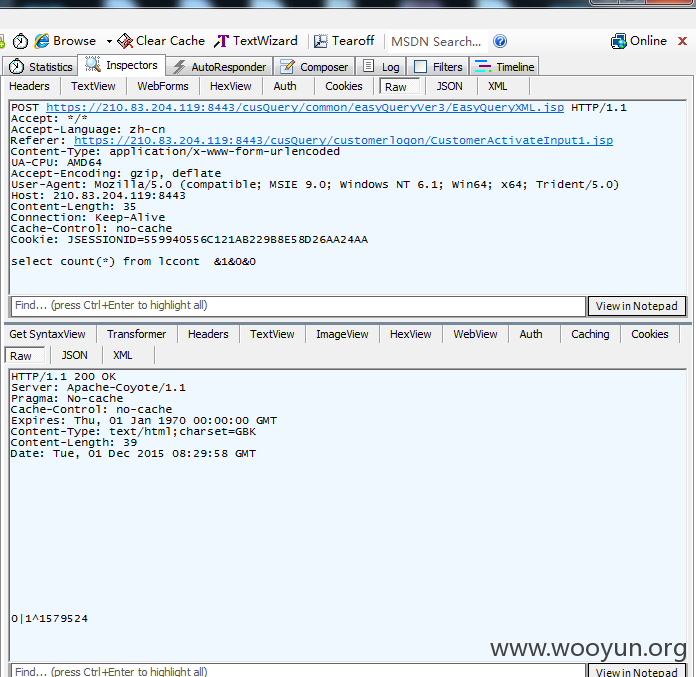Screen dimensions: 696x677
Task: Toggle the Online network status indicator
Action: tap(639, 41)
